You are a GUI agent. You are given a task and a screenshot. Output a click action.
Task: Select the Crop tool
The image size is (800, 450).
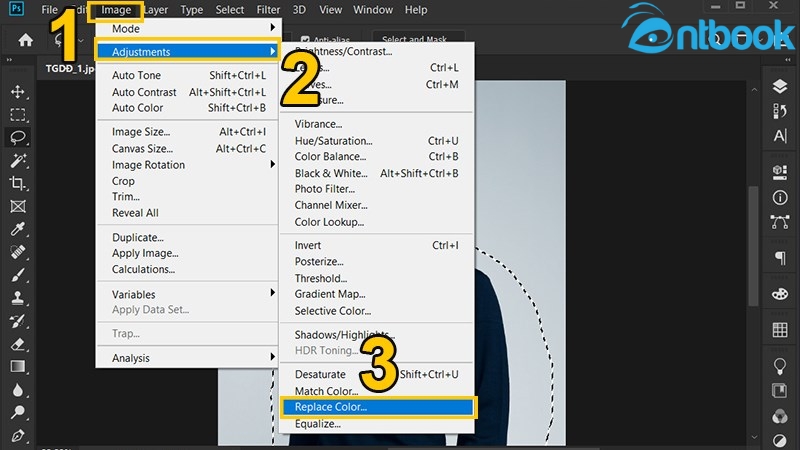point(18,183)
